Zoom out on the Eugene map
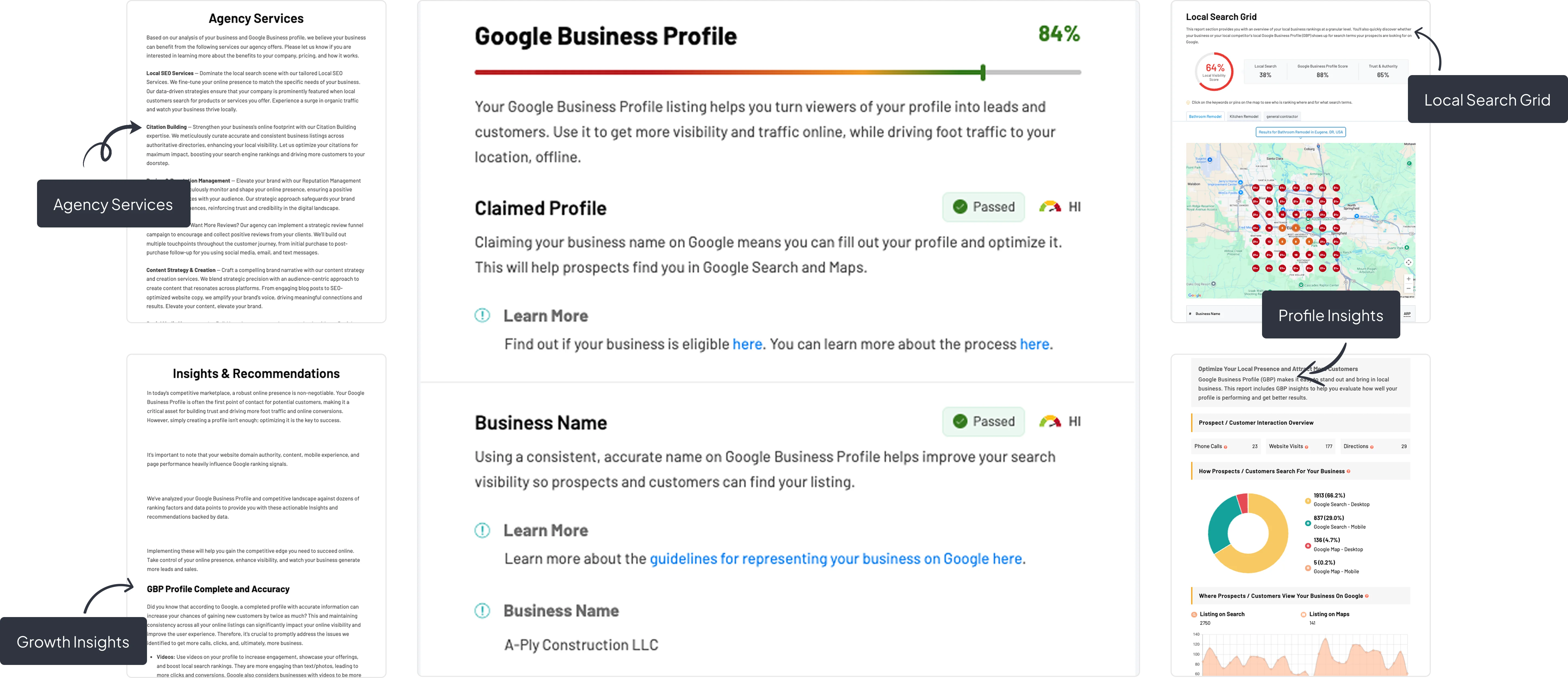1568x678 pixels. point(1408,288)
